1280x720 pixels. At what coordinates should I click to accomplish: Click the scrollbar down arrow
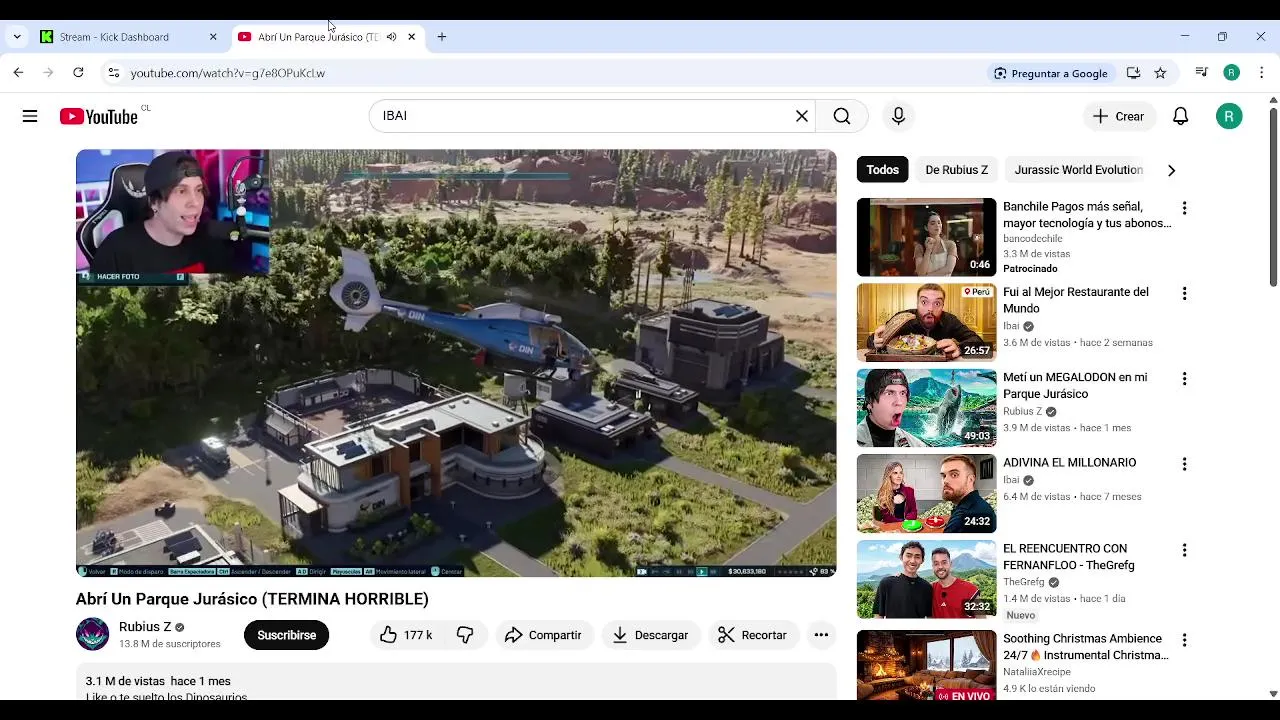1273,693
